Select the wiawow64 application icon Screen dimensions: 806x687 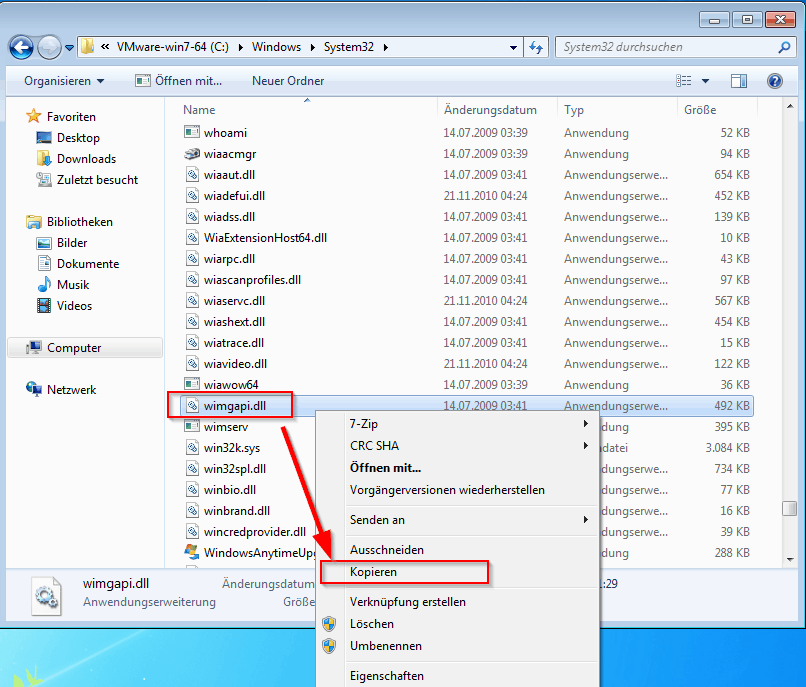click(192, 385)
